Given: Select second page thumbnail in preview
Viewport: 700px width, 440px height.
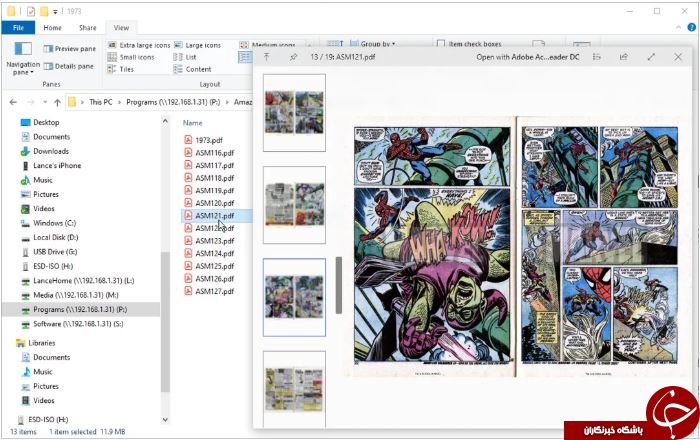Looking at the screenshot, I should (294, 205).
